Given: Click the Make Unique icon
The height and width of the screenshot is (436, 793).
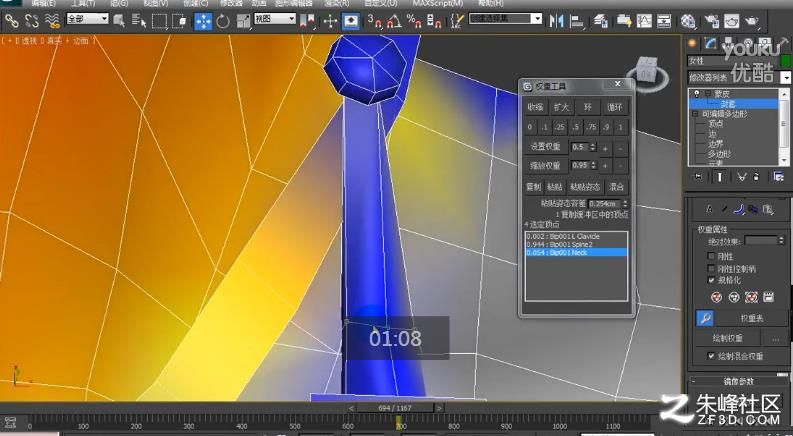Looking at the screenshot, I should tap(741, 177).
